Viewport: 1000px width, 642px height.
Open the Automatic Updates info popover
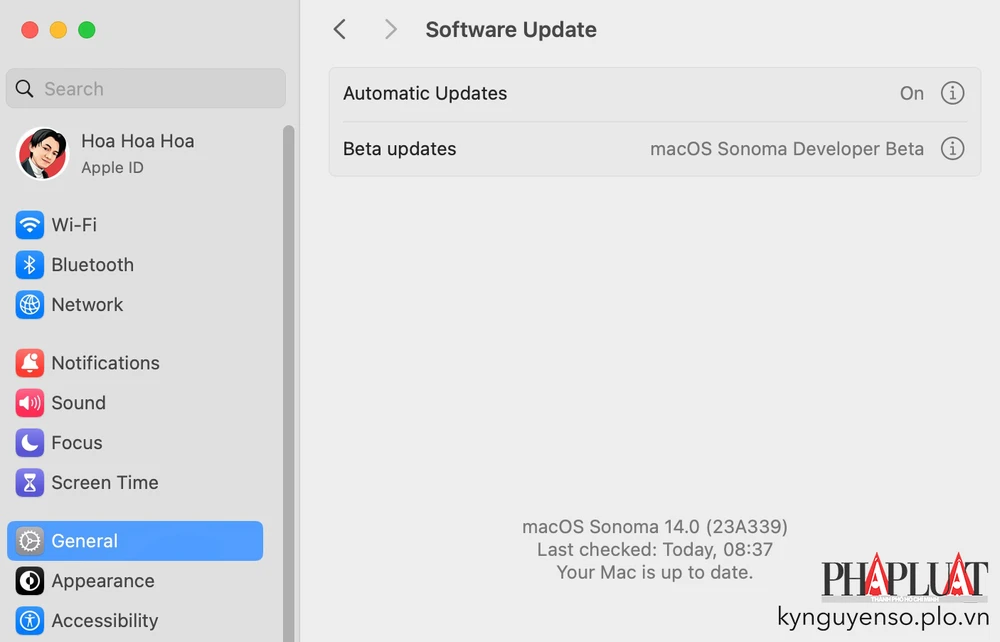(952, 93)
